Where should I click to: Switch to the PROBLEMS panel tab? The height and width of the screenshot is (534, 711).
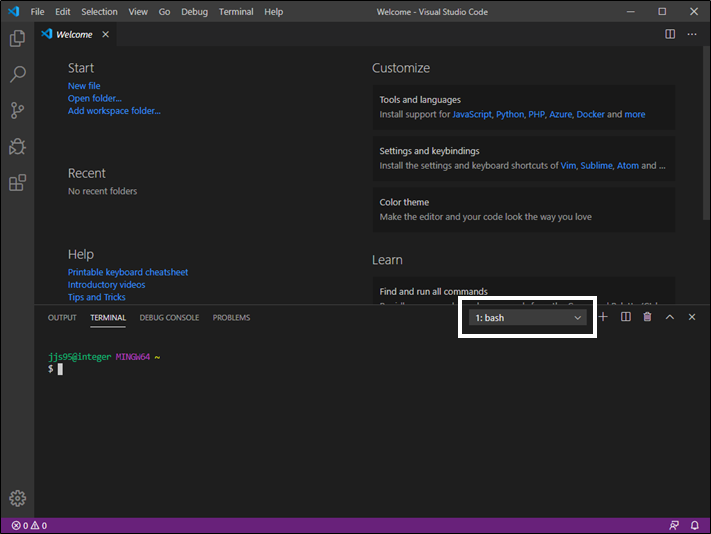(231, 318)
